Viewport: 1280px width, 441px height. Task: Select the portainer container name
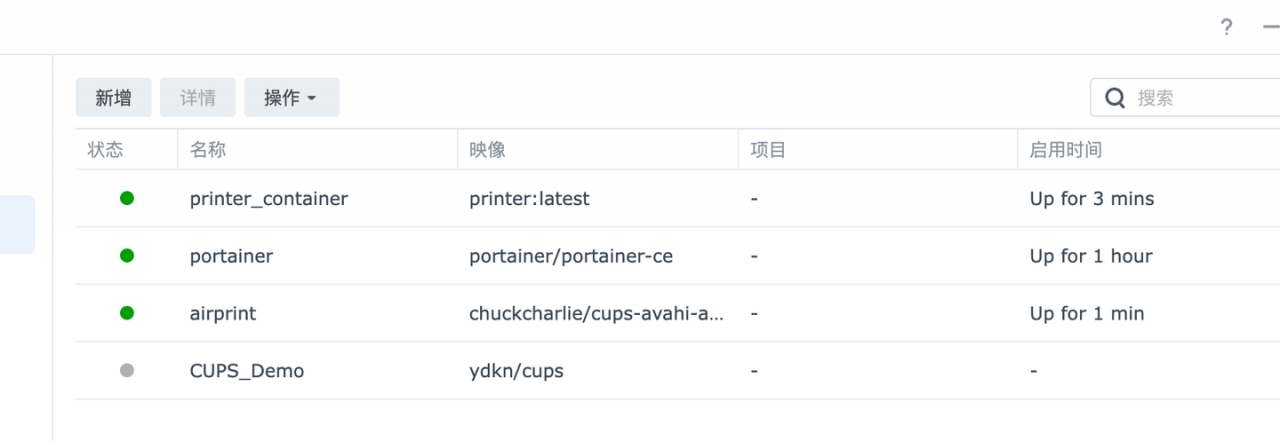[231, 256]
